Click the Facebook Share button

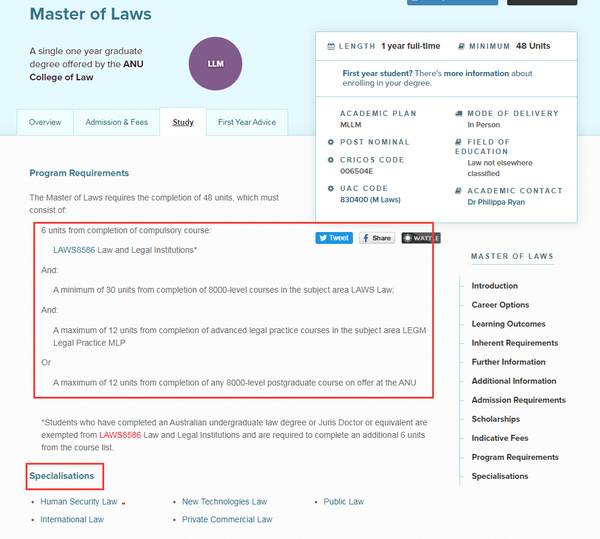[x=377, y=238]
